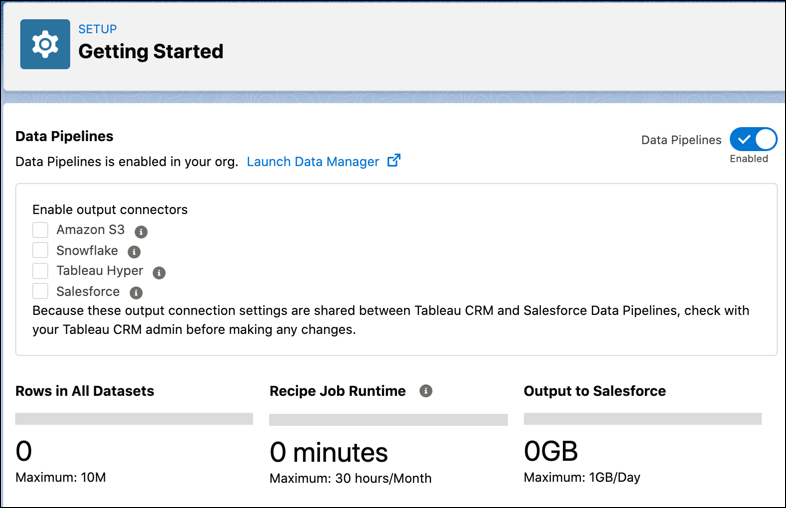This screenshot has height=508, width=786.
Task: Select the Salesforce output connector checkbox
Action: click(x=40, y=292)
